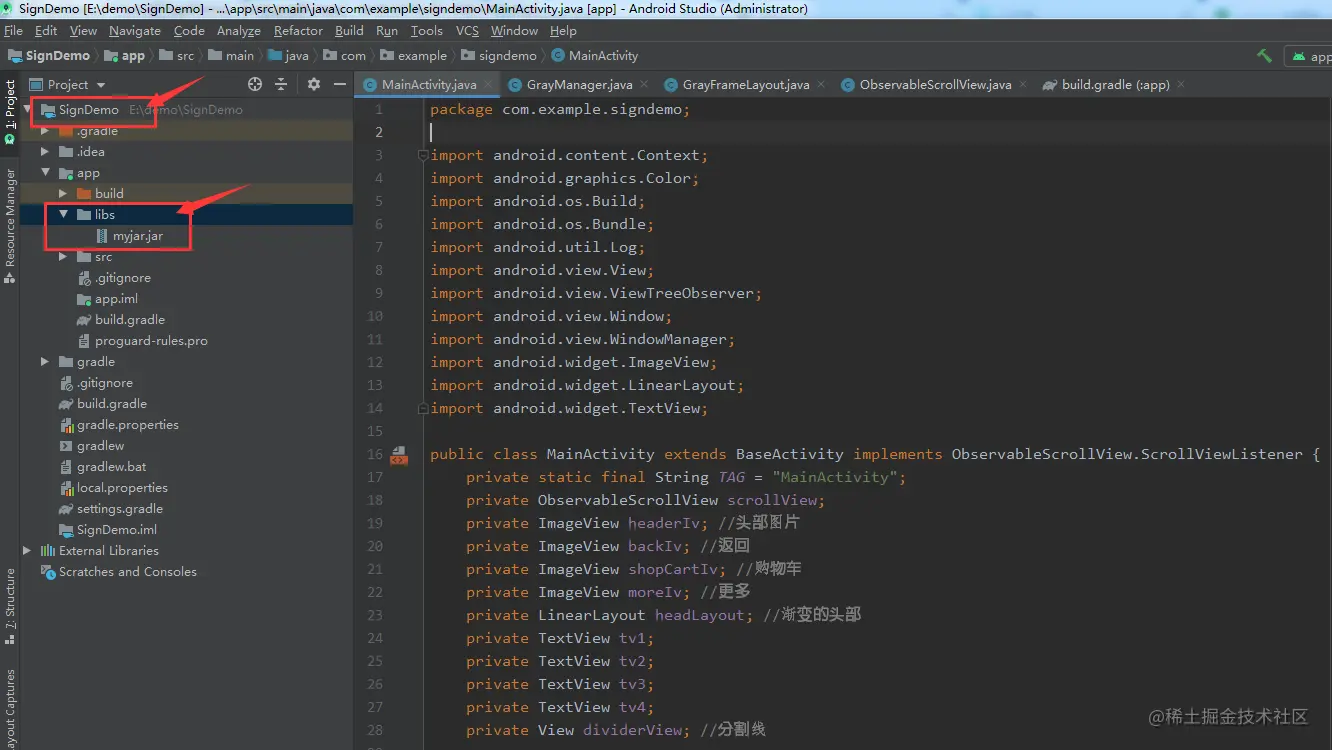Switch to the ObservableScrollView.java tab
This screenshot has height=750, width=1332.
tap(935, 85)
